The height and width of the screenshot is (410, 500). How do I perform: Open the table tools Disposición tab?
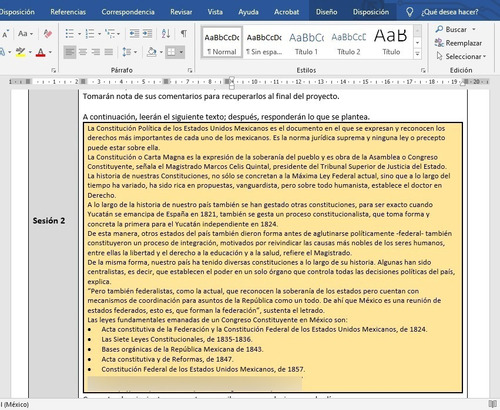point(371,12)
